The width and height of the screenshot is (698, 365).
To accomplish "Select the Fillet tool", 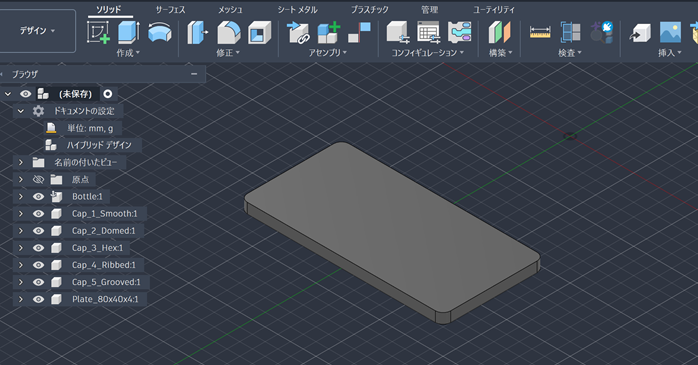I will [229, 32].
